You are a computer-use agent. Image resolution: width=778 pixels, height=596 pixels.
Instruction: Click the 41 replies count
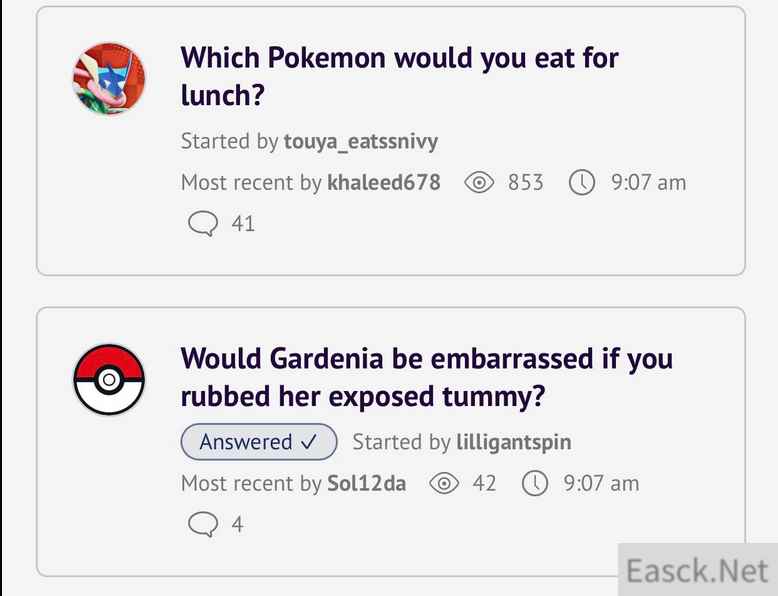point(243,224)
